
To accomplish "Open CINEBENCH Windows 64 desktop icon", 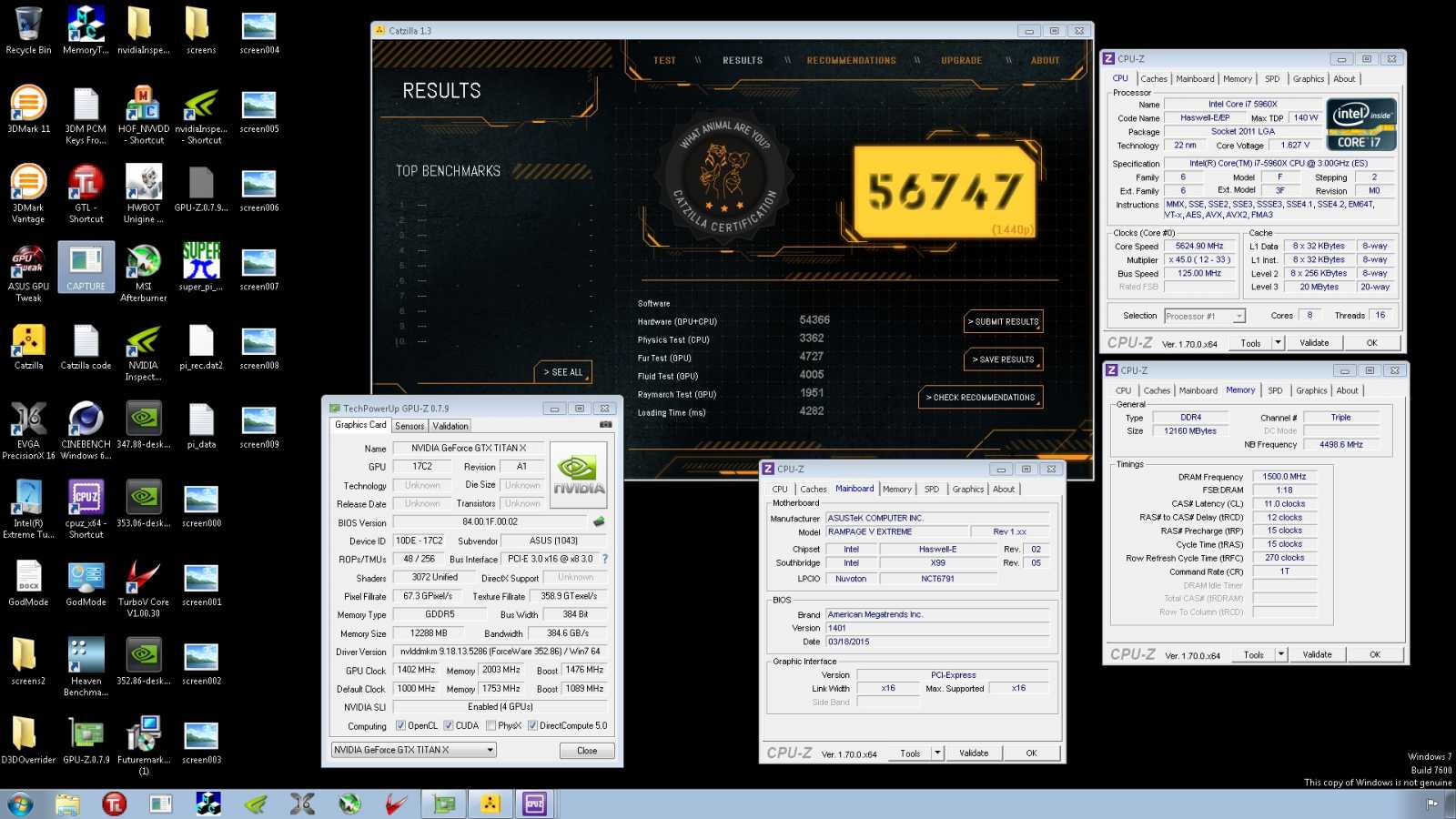I will tap(86, 430).
